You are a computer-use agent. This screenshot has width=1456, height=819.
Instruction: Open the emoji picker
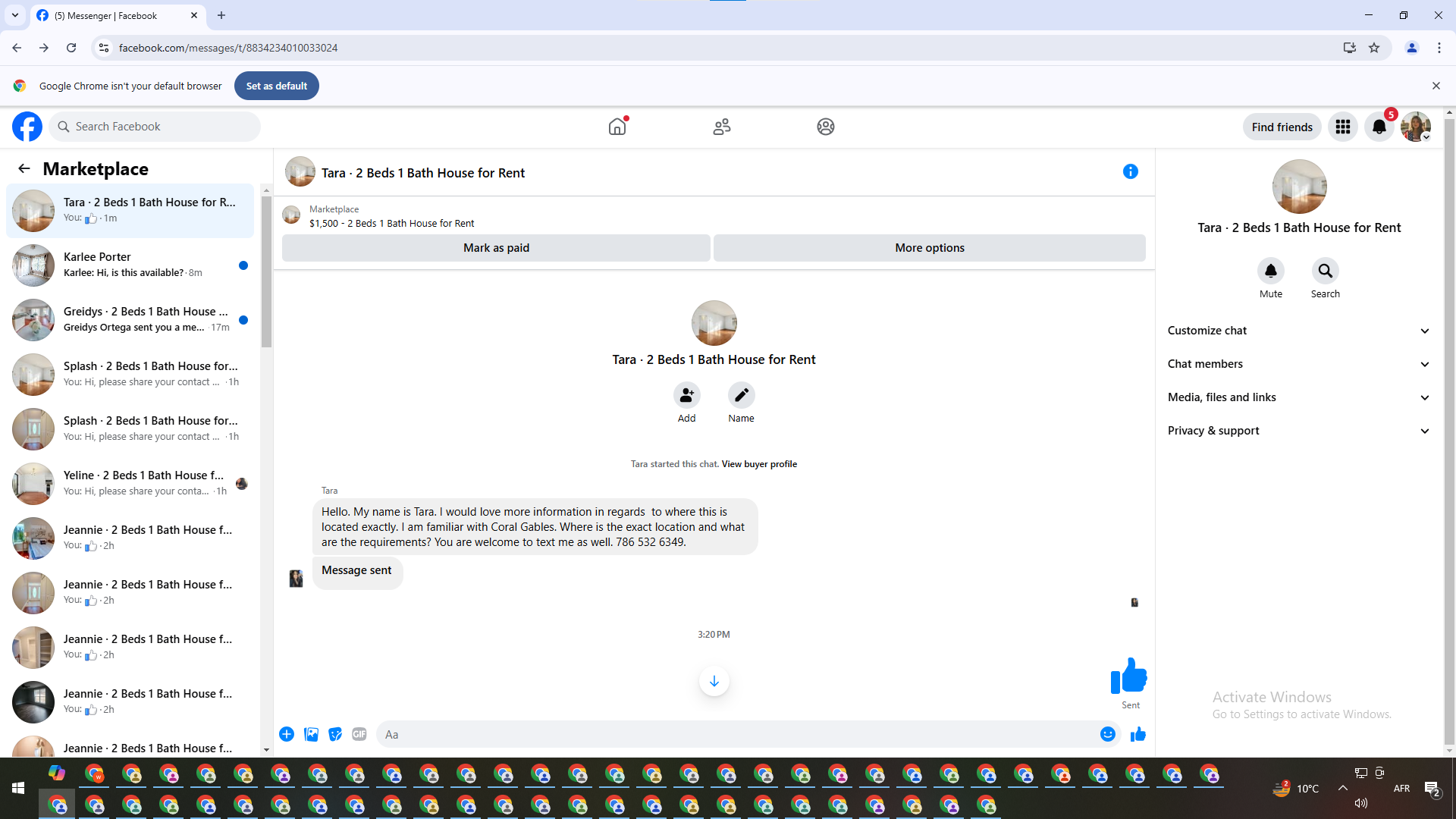(x=1108, y=734)
